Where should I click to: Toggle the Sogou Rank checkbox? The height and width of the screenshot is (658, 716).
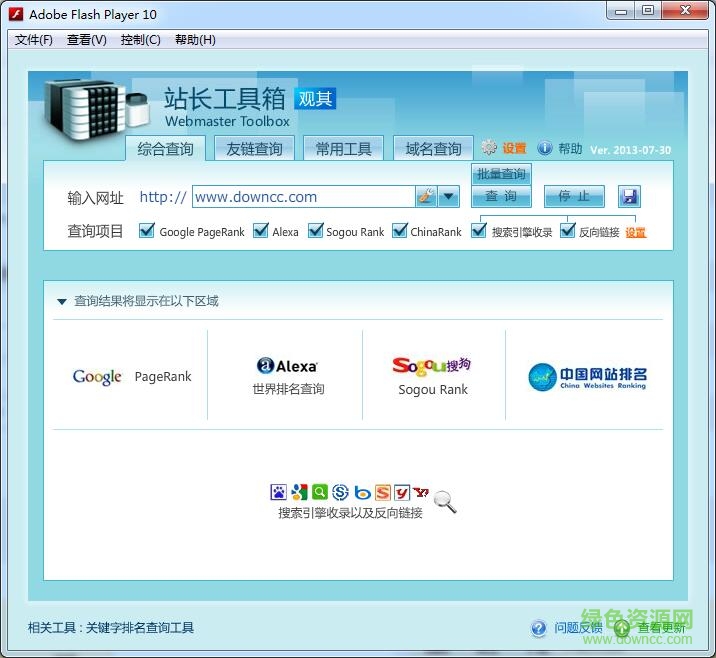point(315,231)
